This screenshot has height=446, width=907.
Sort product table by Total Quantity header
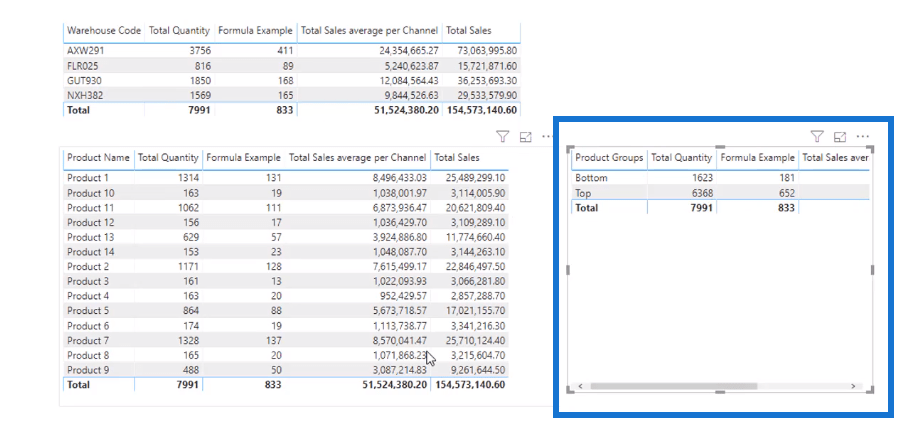pos(168,157)
